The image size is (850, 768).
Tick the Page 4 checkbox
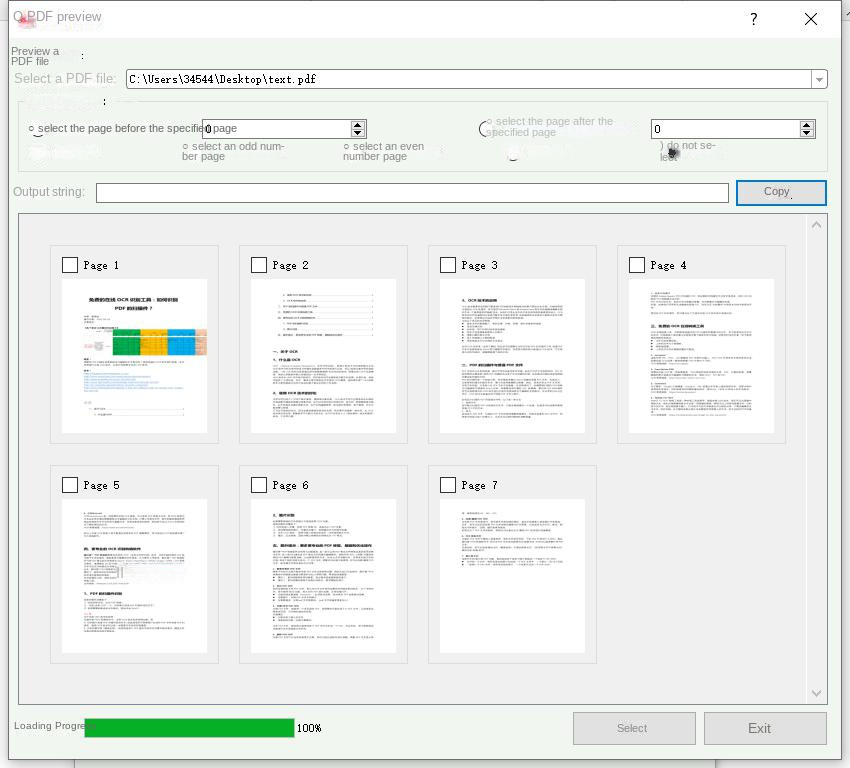637,265
